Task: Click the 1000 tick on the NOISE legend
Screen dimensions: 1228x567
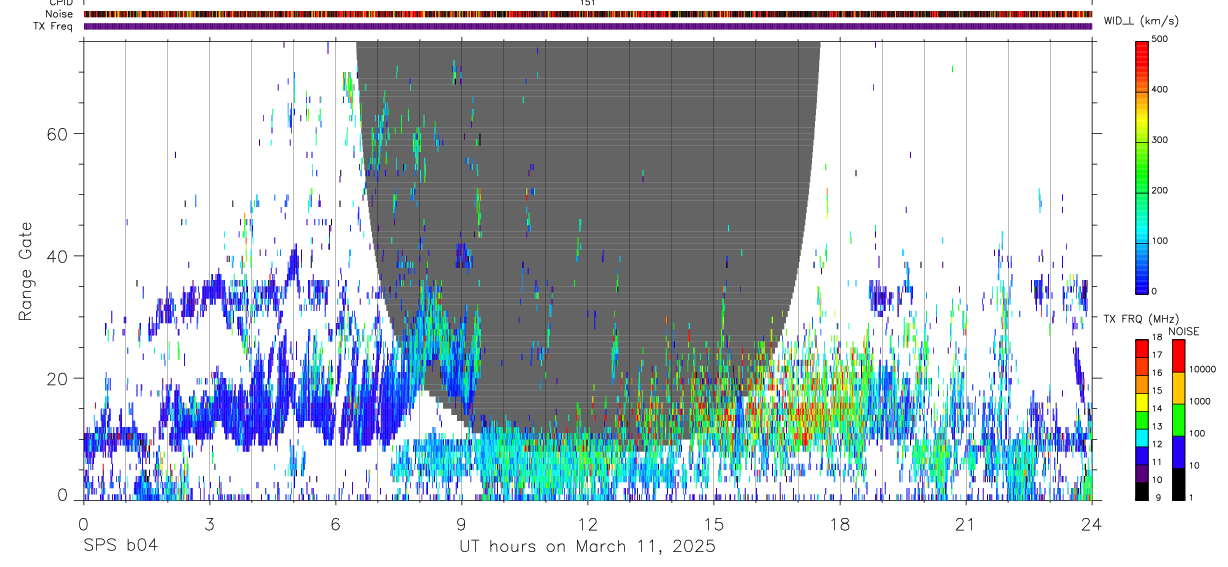Action: 1201,401
